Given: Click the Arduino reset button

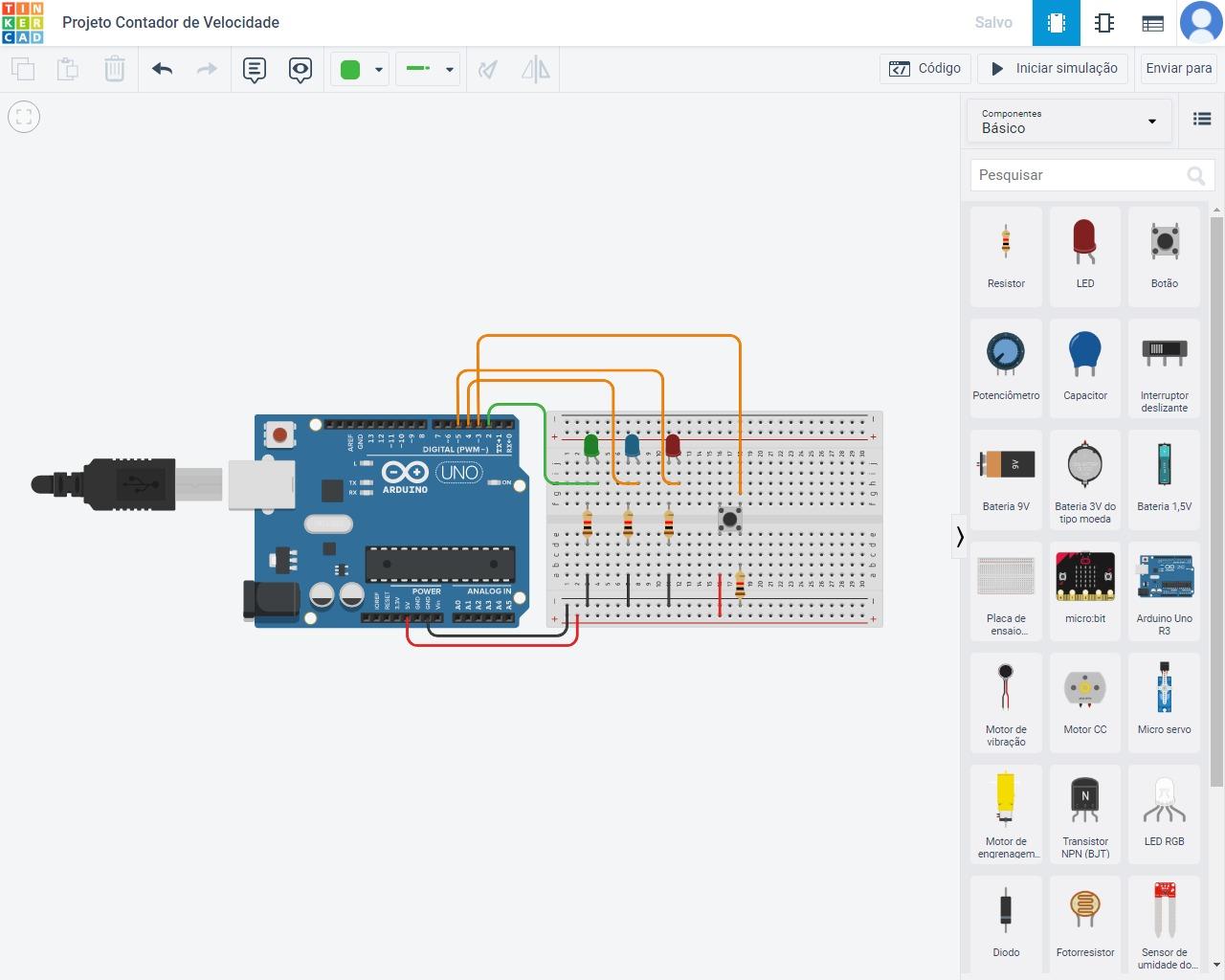Looking at the screenshot, I should 279,435.
